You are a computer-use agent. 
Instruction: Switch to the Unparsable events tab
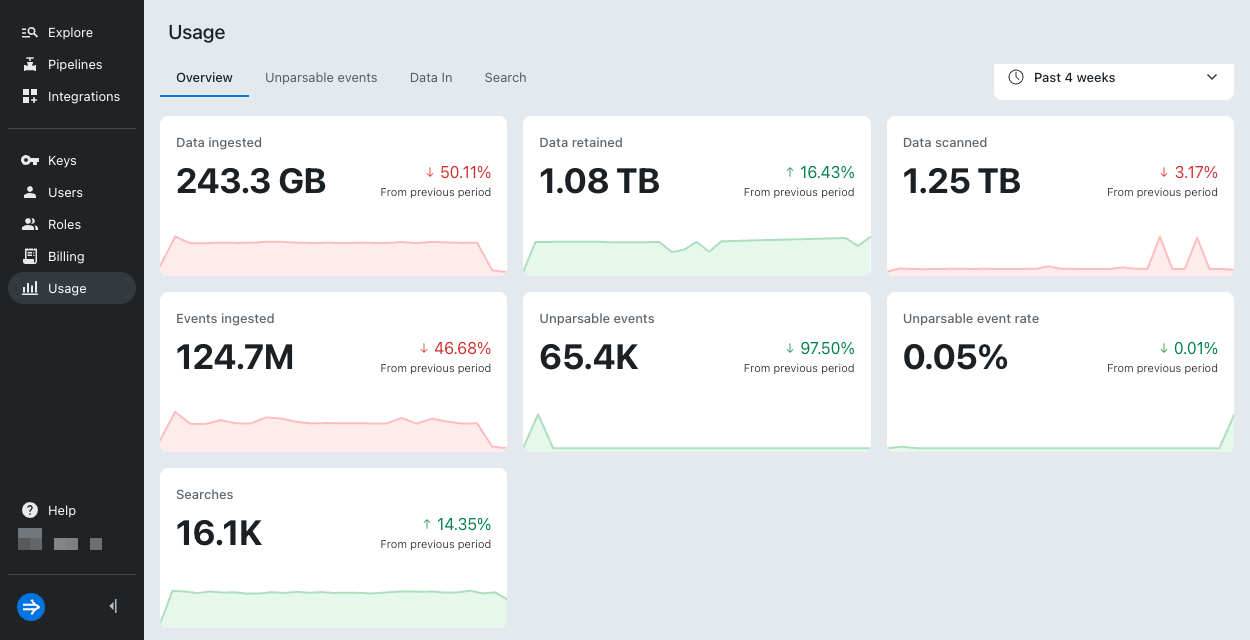(x=321, y=78)
